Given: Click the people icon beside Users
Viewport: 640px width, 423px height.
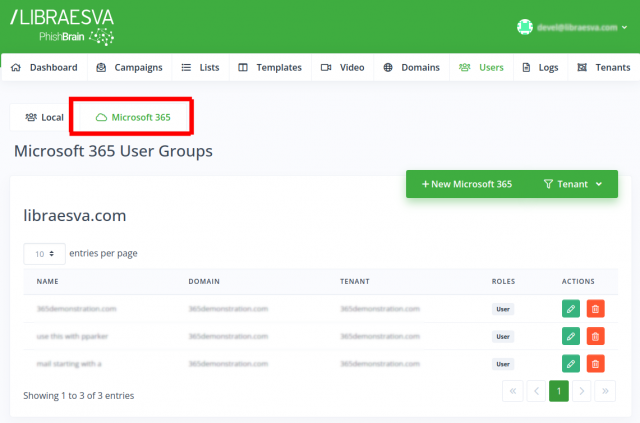Looking at the screenshot, I should click(x=464, y=67).
